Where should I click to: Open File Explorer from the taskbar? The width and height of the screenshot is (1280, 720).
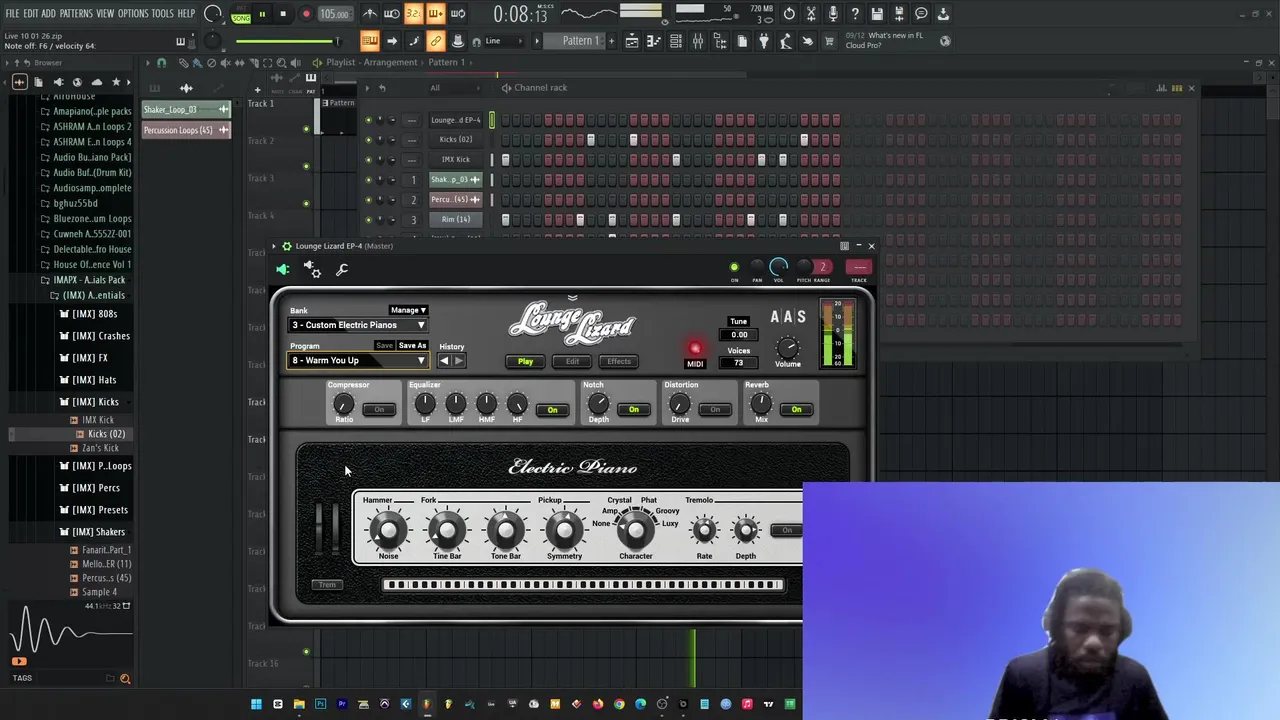pos(299,704)
